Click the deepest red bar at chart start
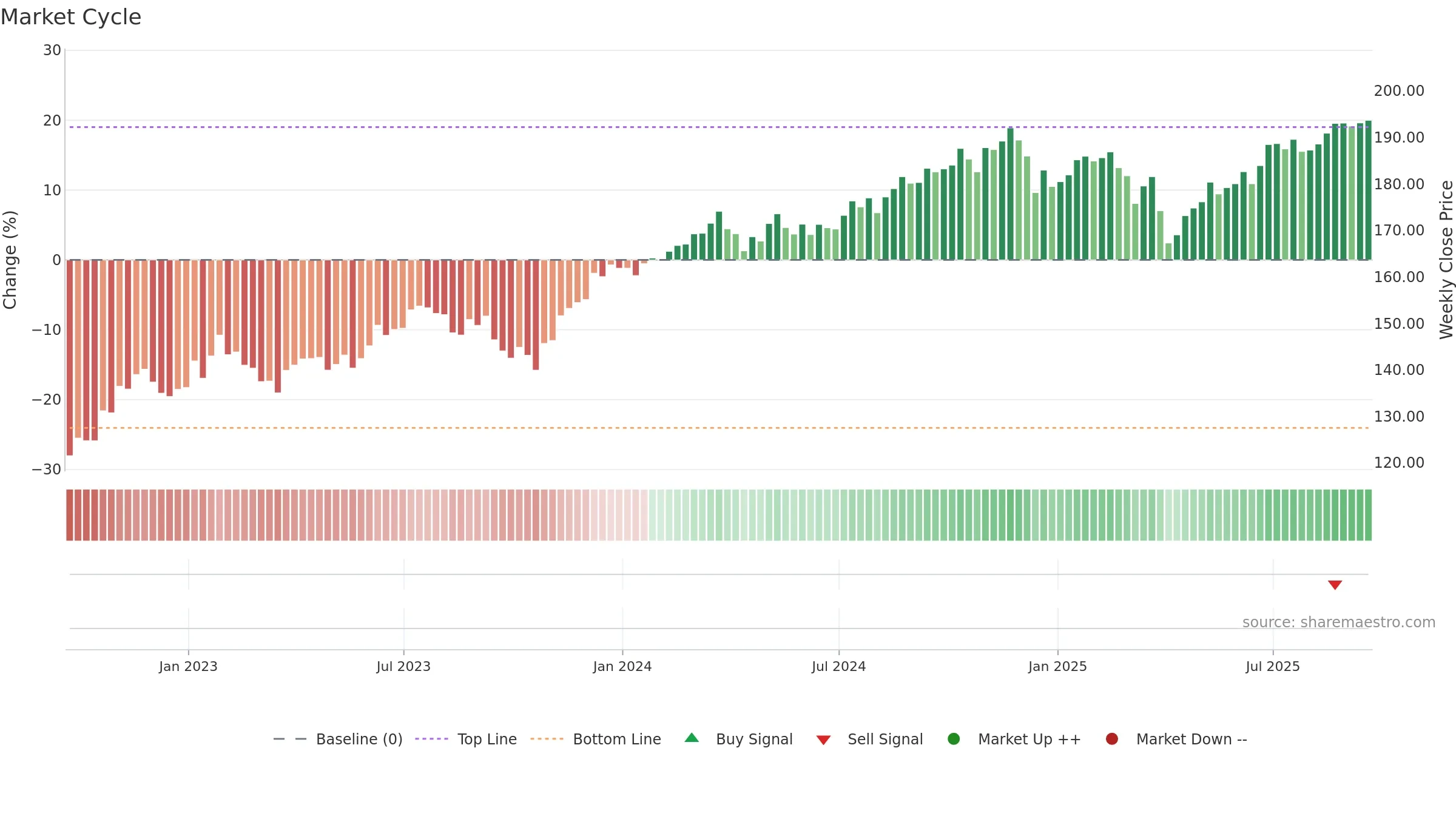The image size is (1456, 819). [x=70, y=358]
